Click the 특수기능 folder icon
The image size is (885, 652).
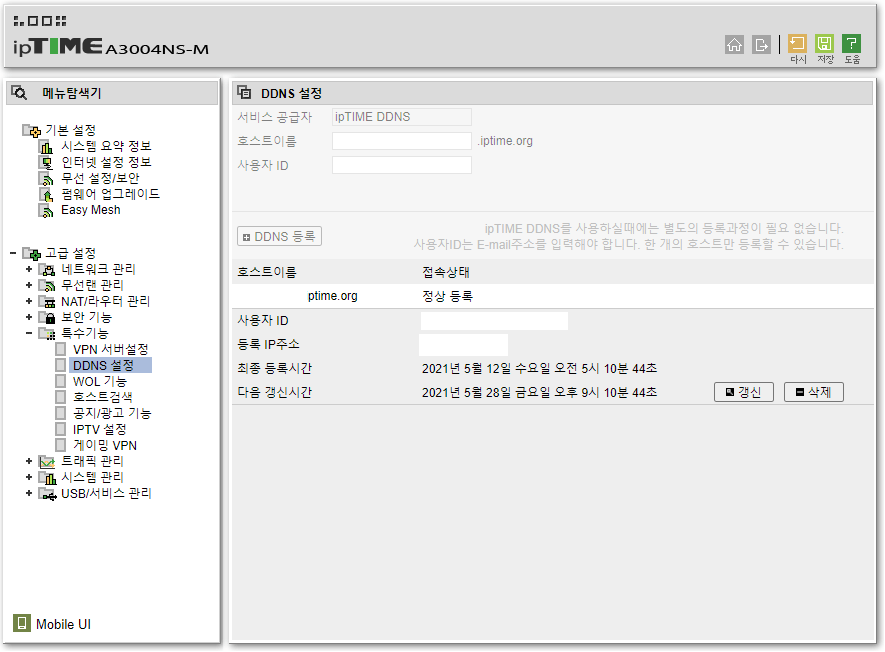pyautogui.click(x=47, y=334)
